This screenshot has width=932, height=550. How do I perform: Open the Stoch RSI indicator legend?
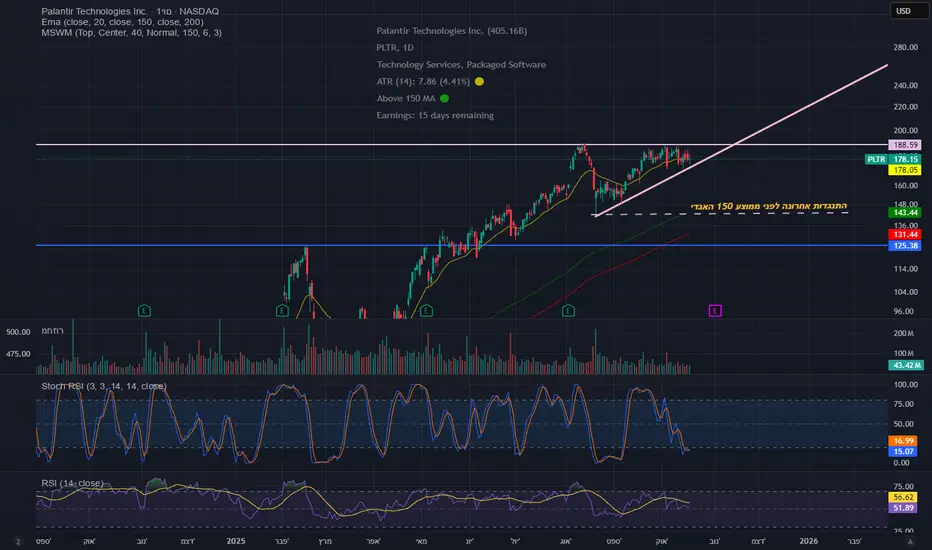pyautogui.click(x=104, y=386)
